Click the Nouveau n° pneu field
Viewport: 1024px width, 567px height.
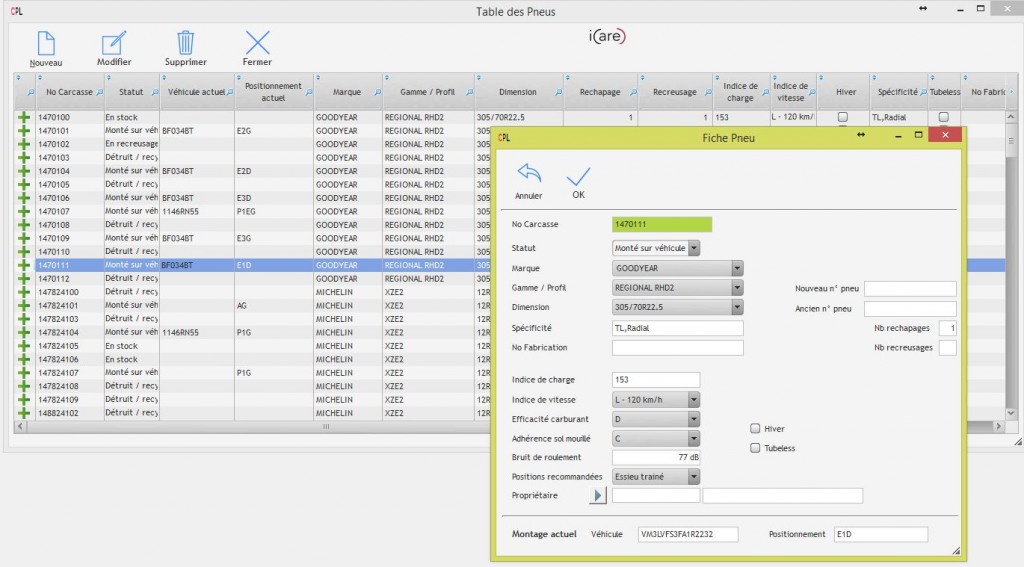tap(910, 289)
